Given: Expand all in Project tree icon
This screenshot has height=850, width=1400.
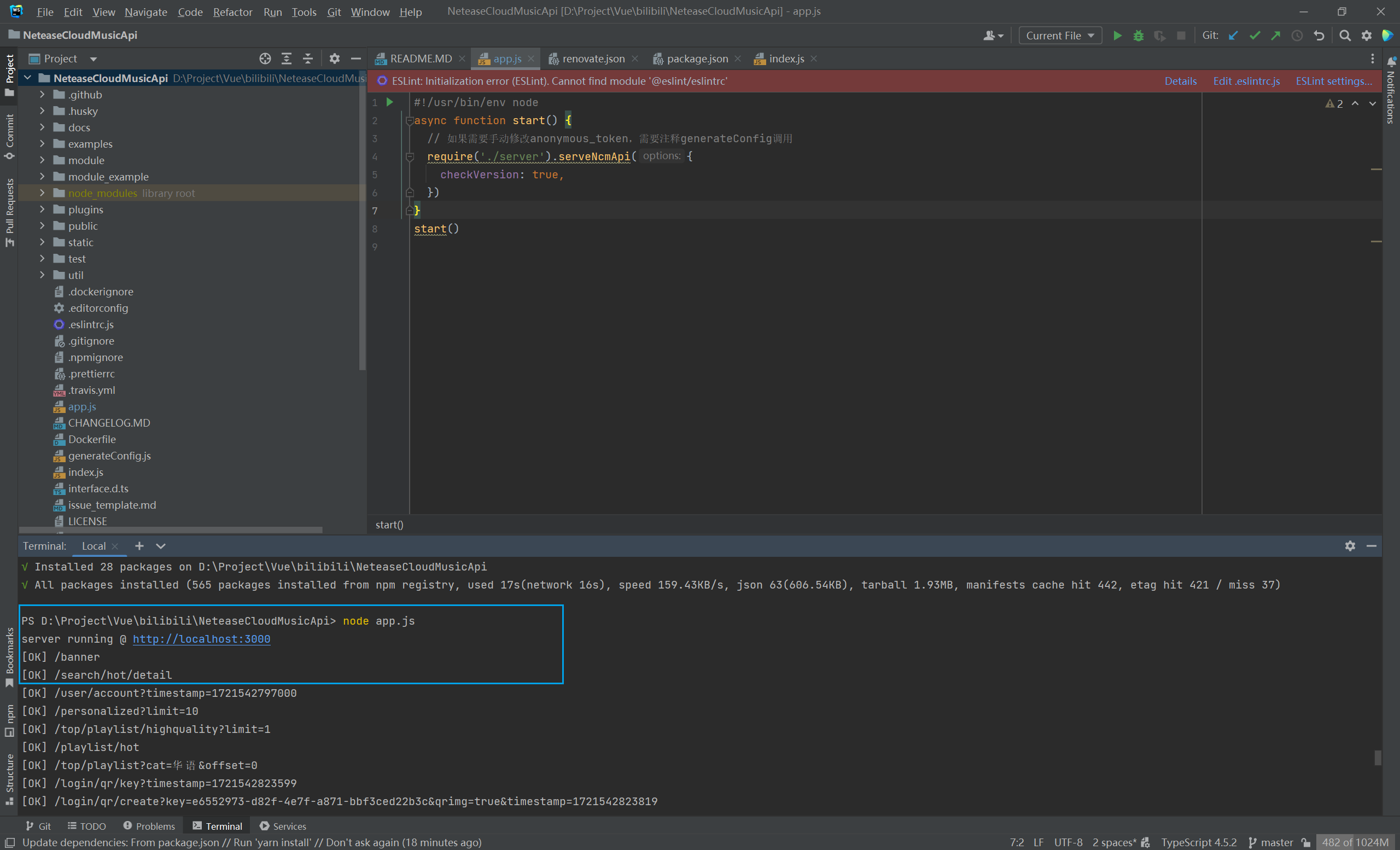Looking at the screenshot, I should (287, 59).
